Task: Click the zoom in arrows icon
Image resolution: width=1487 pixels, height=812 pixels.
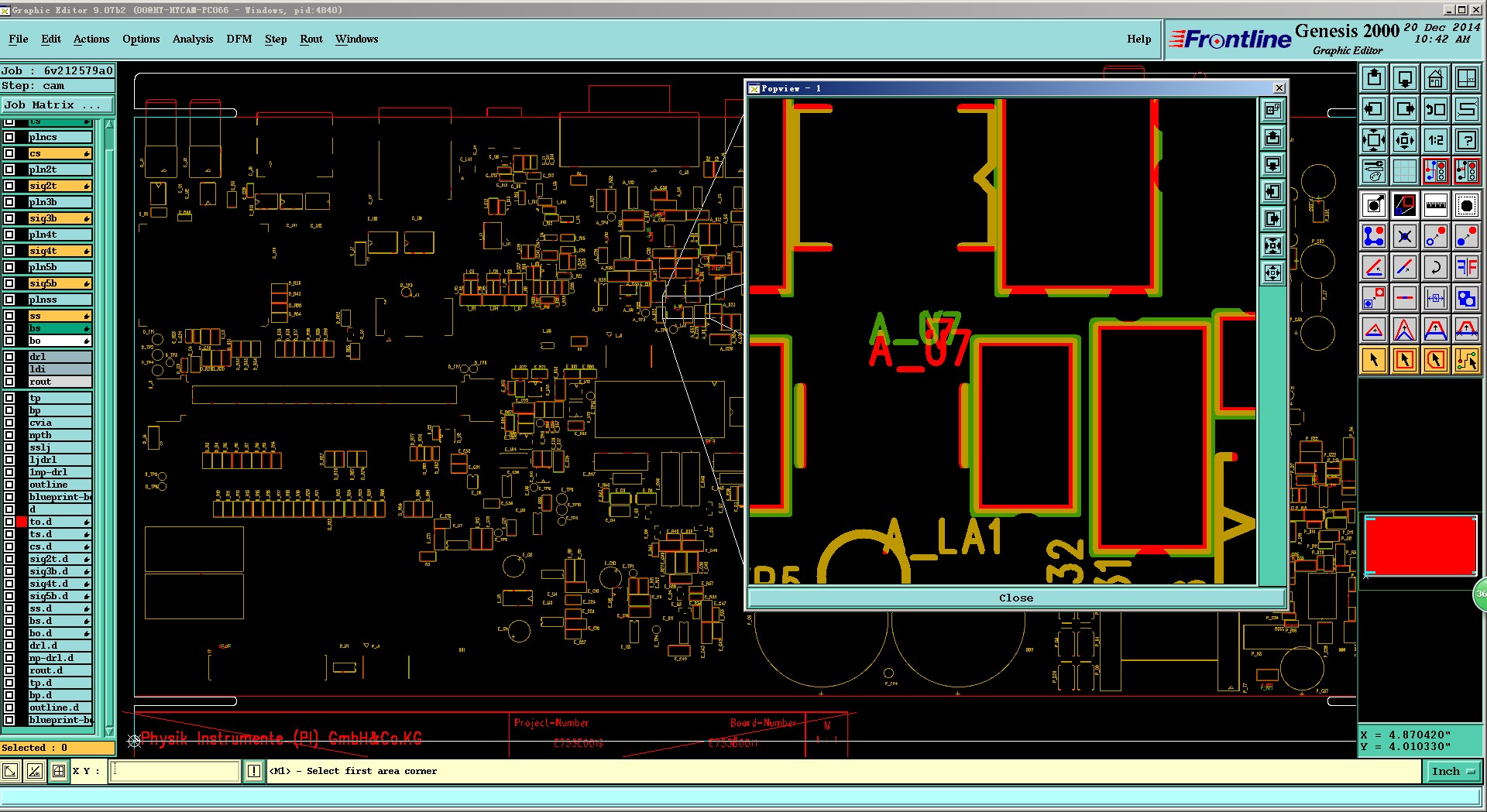Action: pyautogui.click(x=1374, y=140)
